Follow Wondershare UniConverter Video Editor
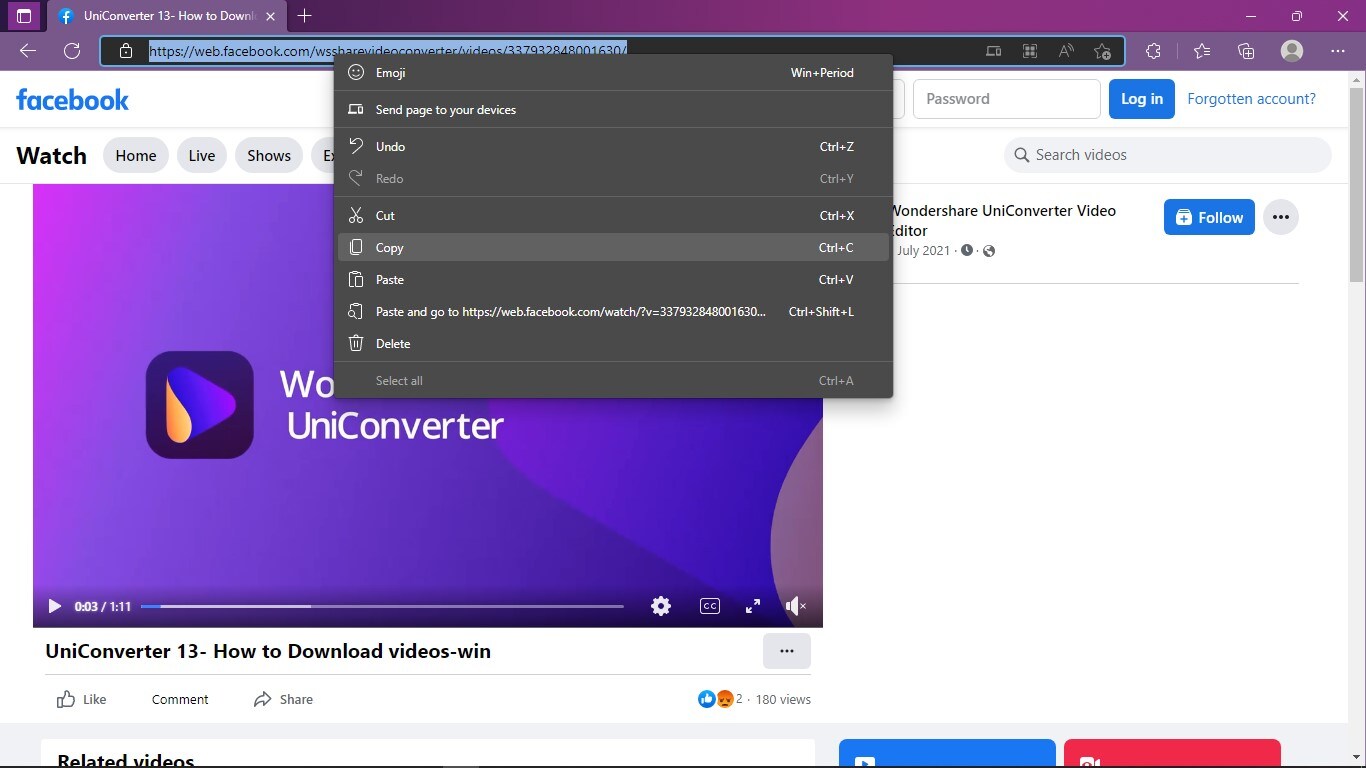The width and height of the screenshot is (1366, 768). (x=1209, y=217)
